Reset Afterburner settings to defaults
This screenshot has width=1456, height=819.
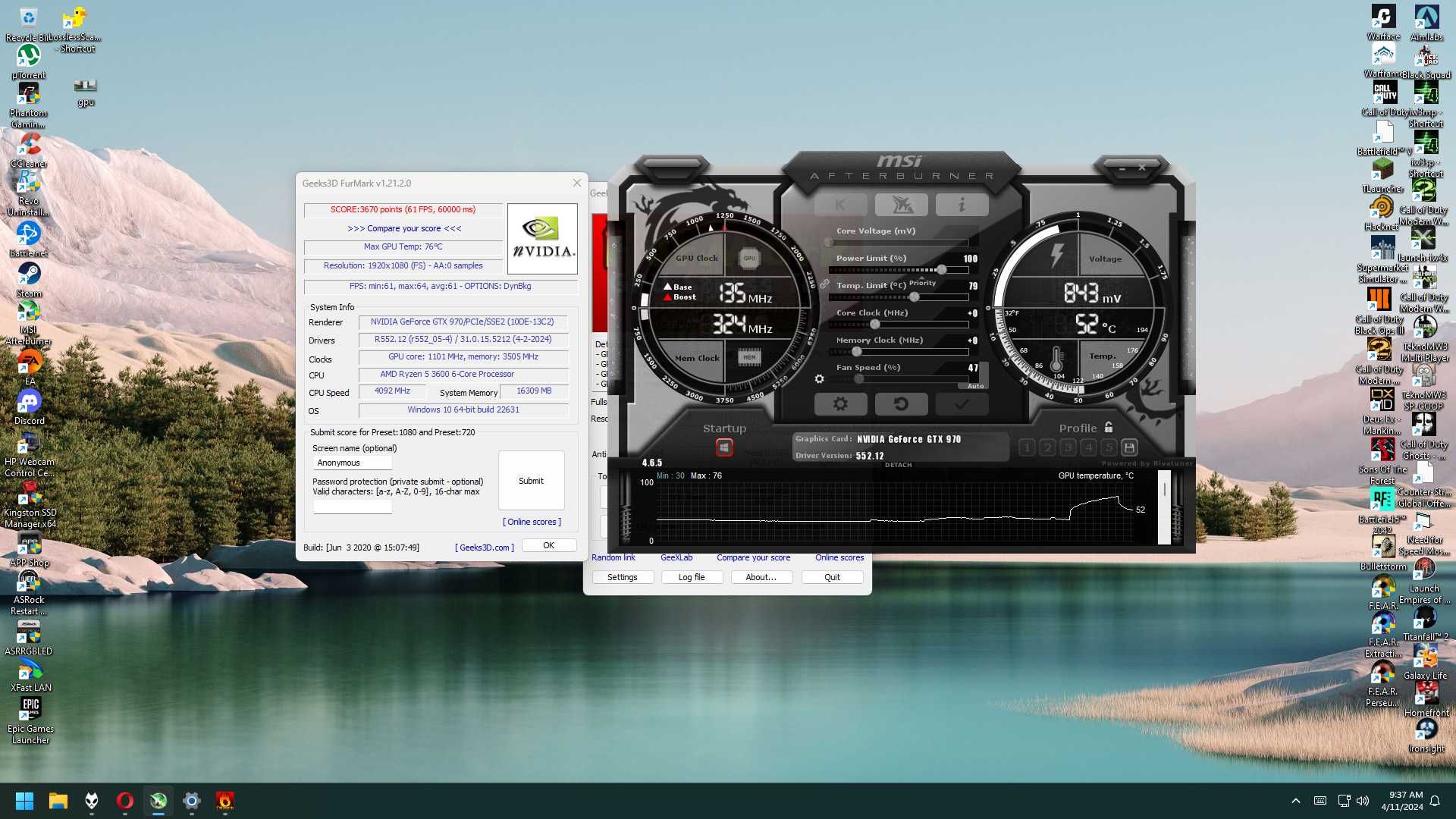pos(901,404)
